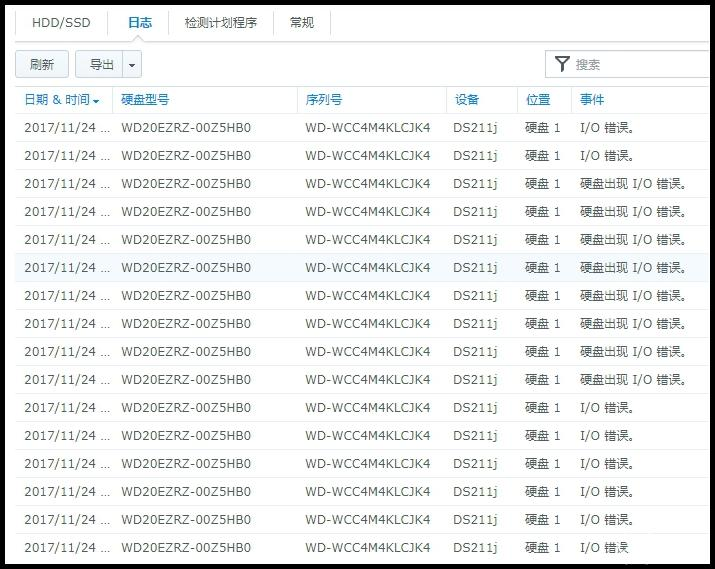
Task: Click the 序列号 column header
Action: pyautogui.click(x=324, y=100)
